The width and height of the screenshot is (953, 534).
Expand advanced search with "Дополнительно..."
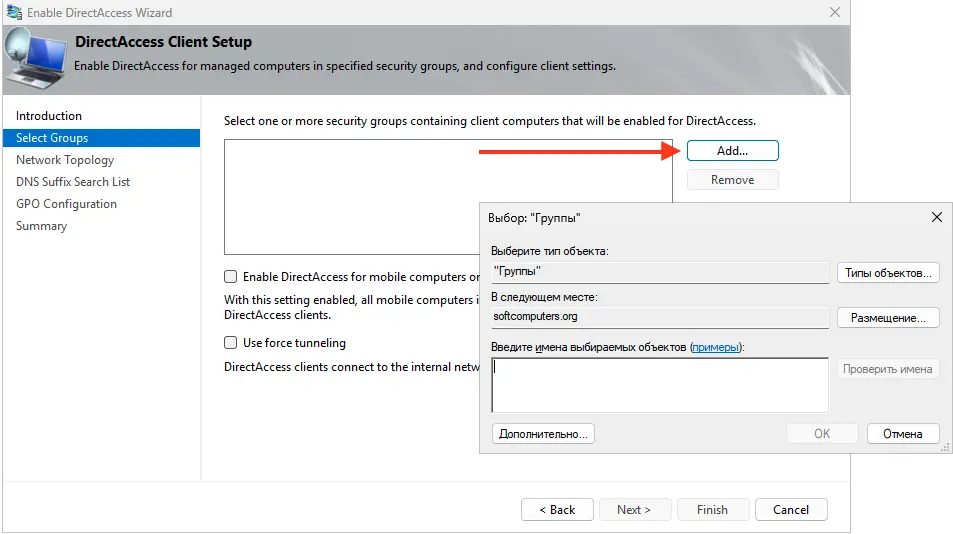pyautogui.click(x=544, y=434)
